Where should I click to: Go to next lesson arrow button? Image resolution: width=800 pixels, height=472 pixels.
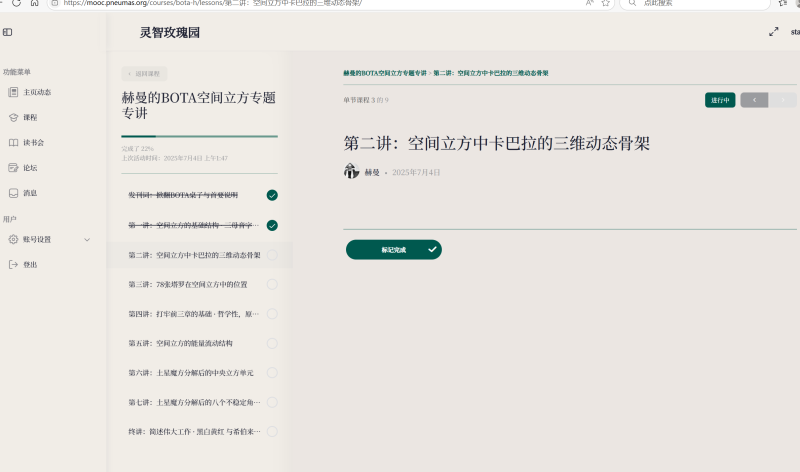click(783, 100)
